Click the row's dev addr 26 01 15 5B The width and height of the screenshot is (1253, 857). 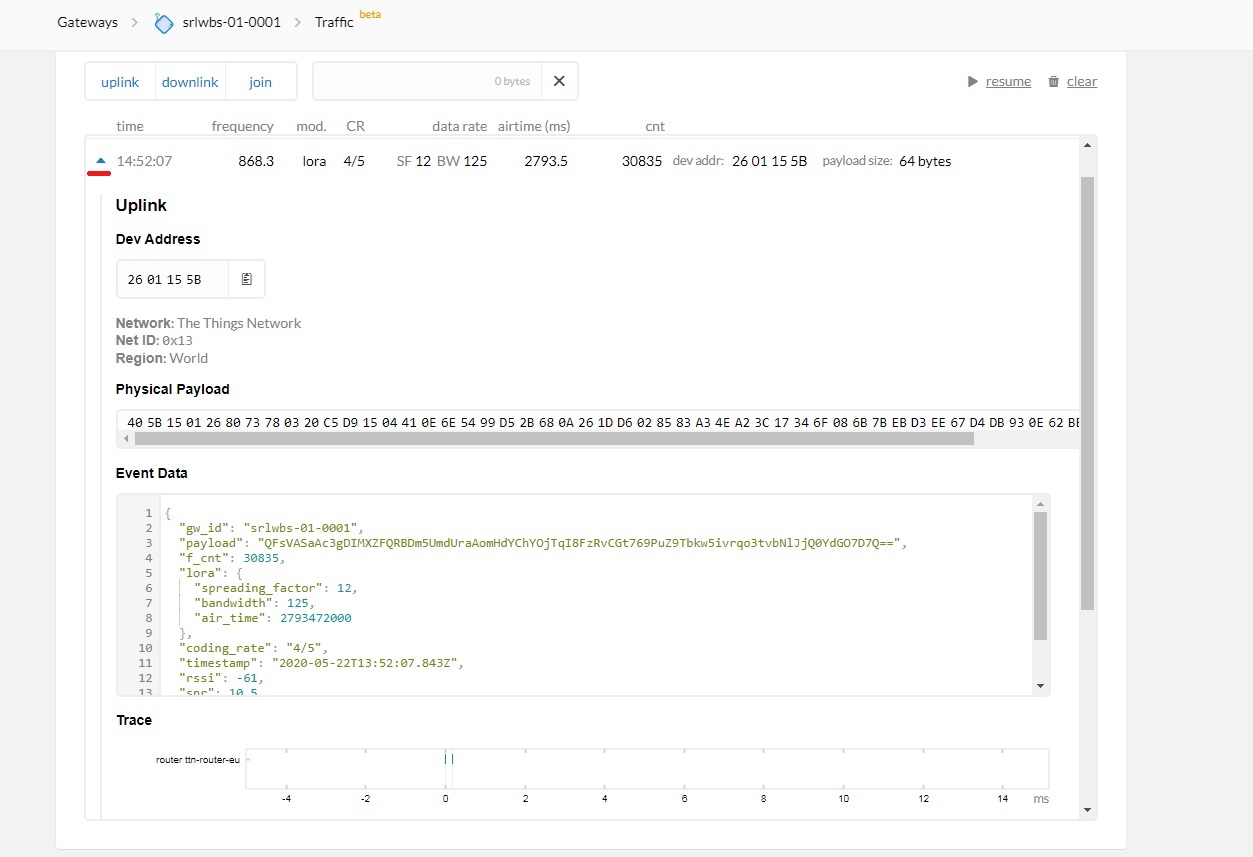pos(769,161)
